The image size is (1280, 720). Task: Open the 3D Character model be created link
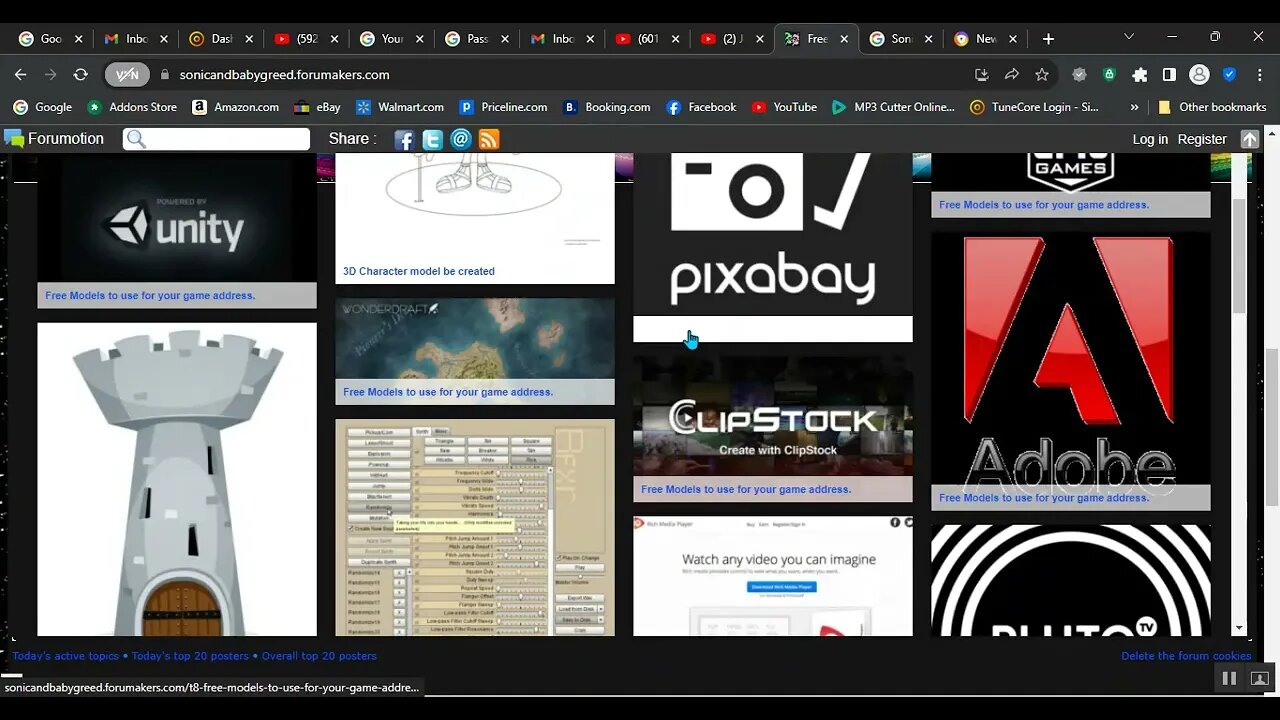pos(419,271)
